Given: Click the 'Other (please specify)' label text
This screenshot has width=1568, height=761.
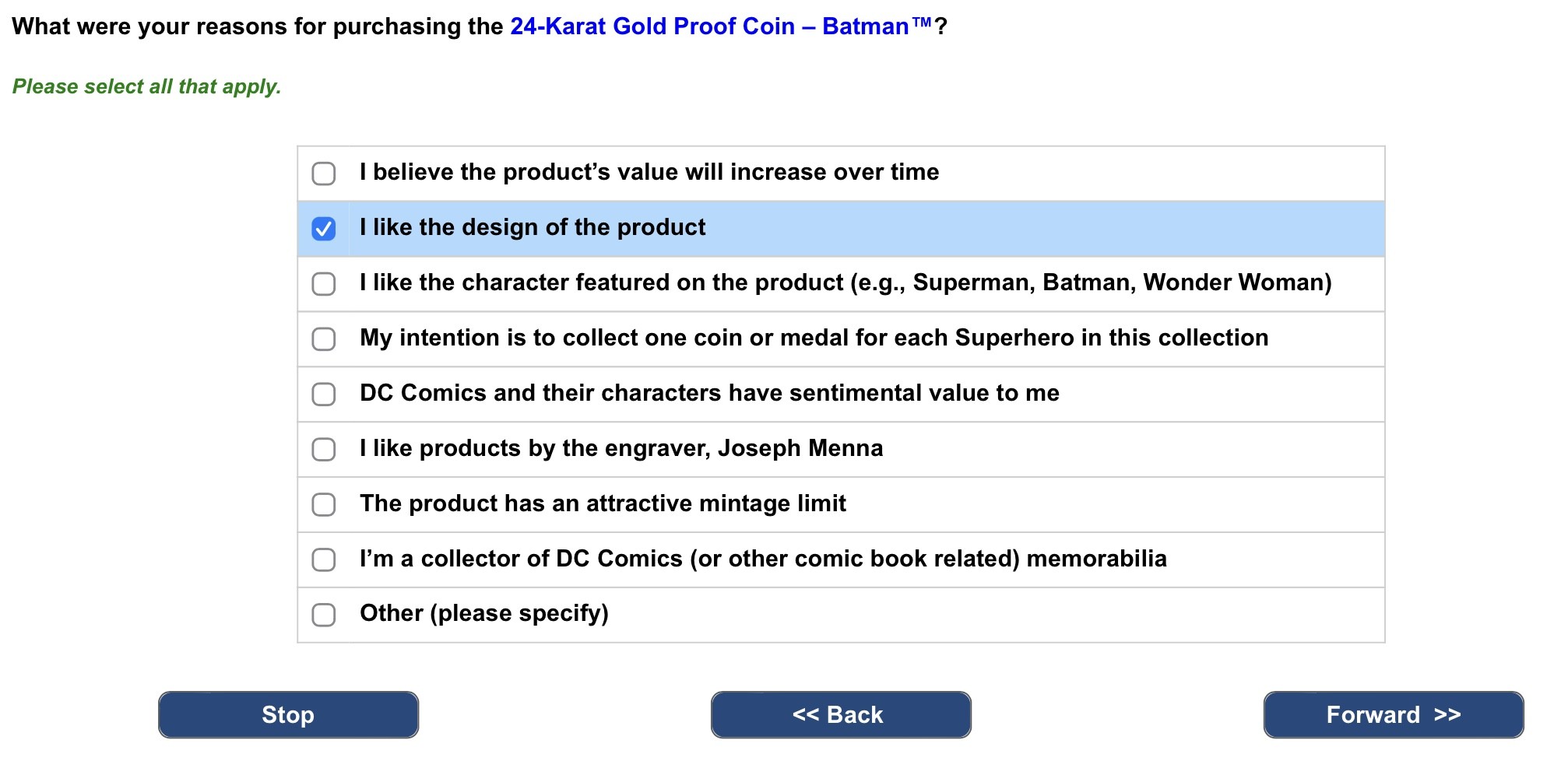Looking at the screenshot, I should point(483,614).
